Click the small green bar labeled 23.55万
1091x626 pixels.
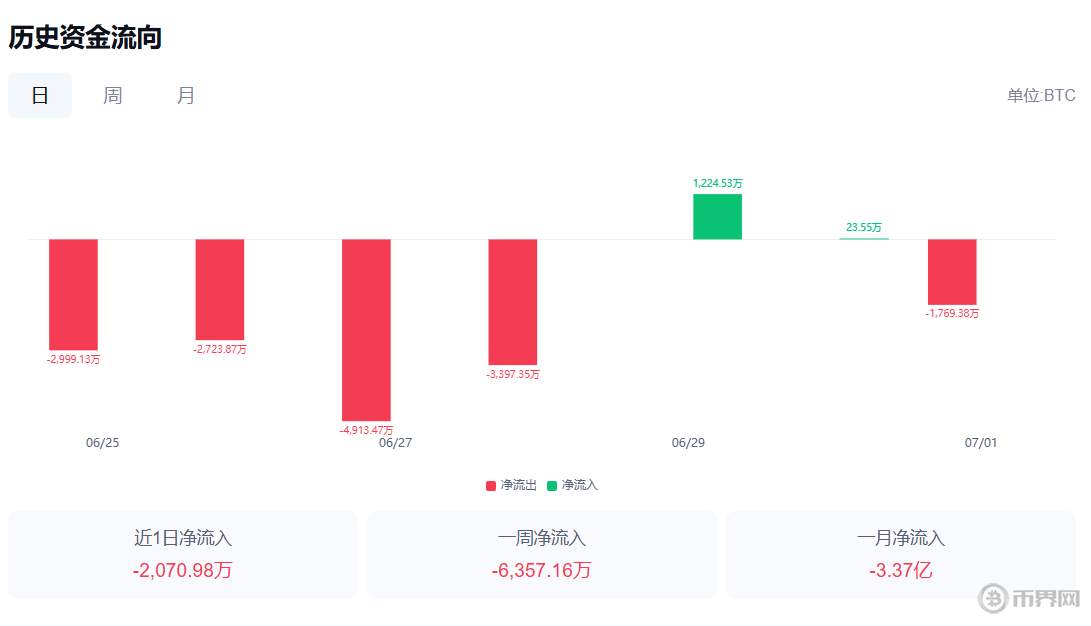(x=864, y=238)
